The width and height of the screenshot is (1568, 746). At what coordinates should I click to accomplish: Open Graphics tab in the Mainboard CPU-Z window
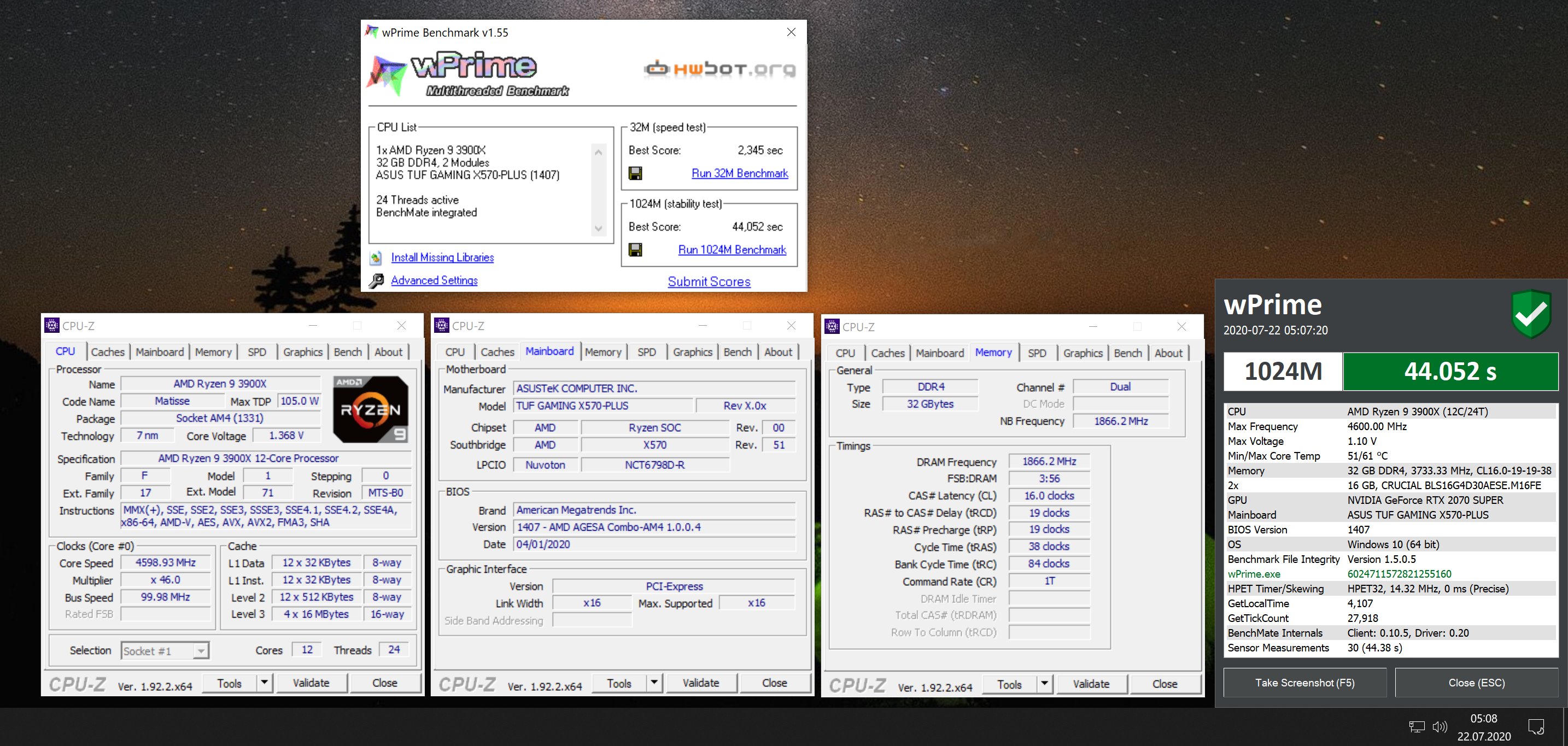tap(692, 352)
